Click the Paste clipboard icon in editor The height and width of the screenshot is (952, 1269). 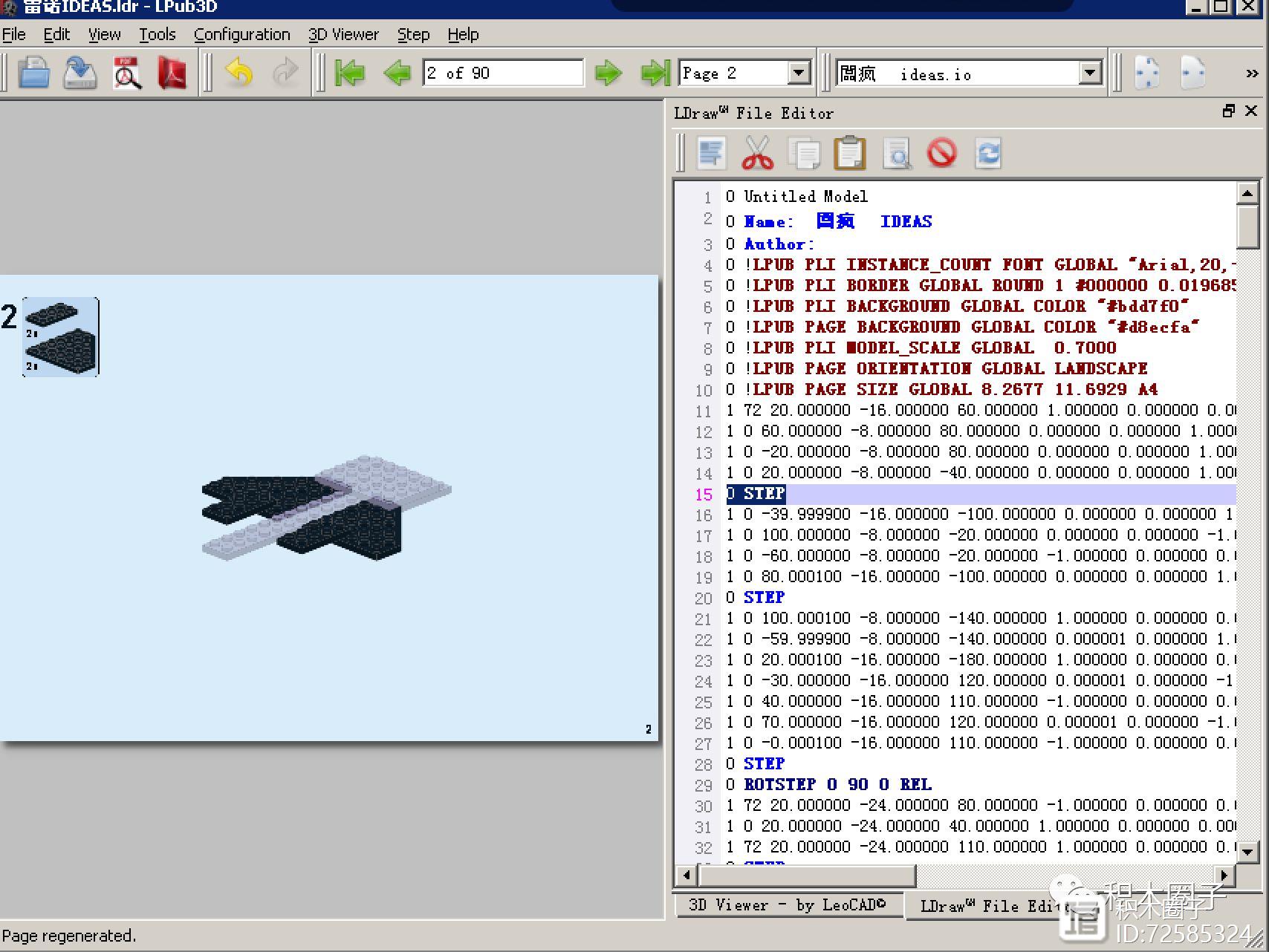pos(850,153)
